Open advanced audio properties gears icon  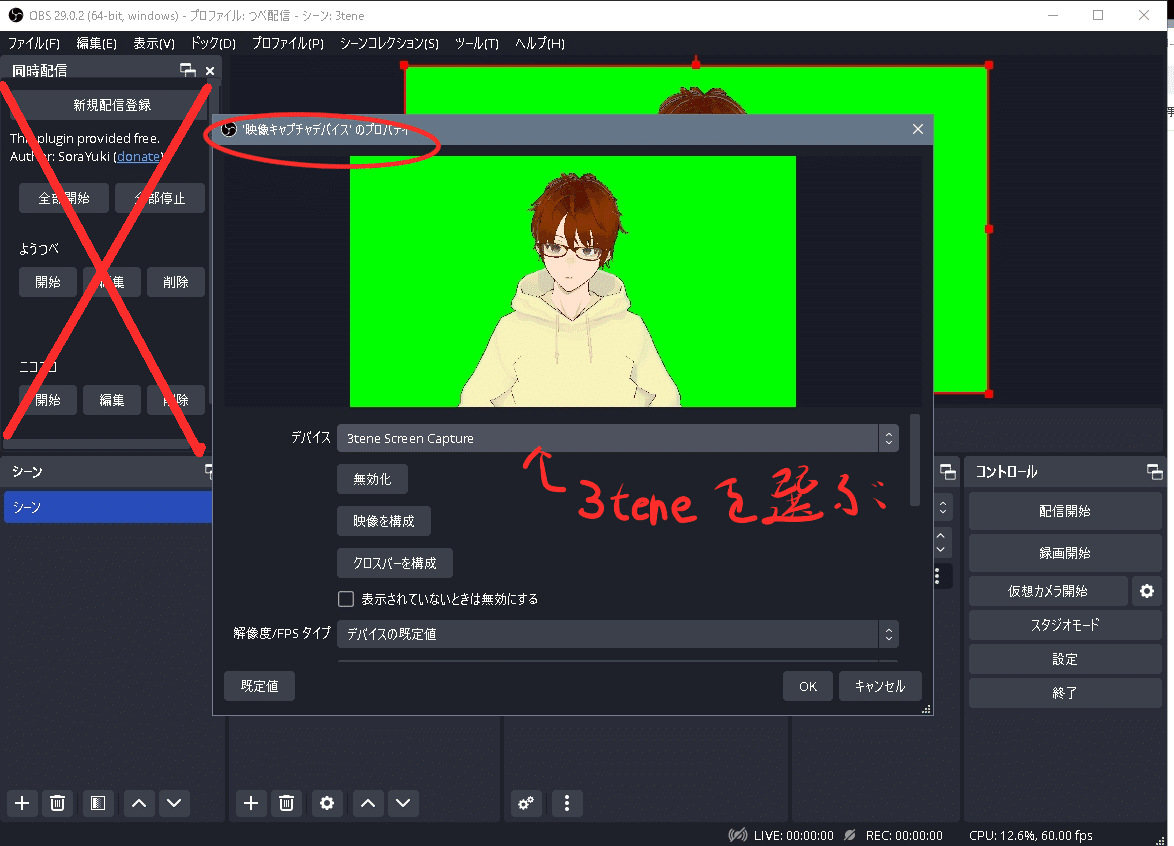[x=526, y=803]
